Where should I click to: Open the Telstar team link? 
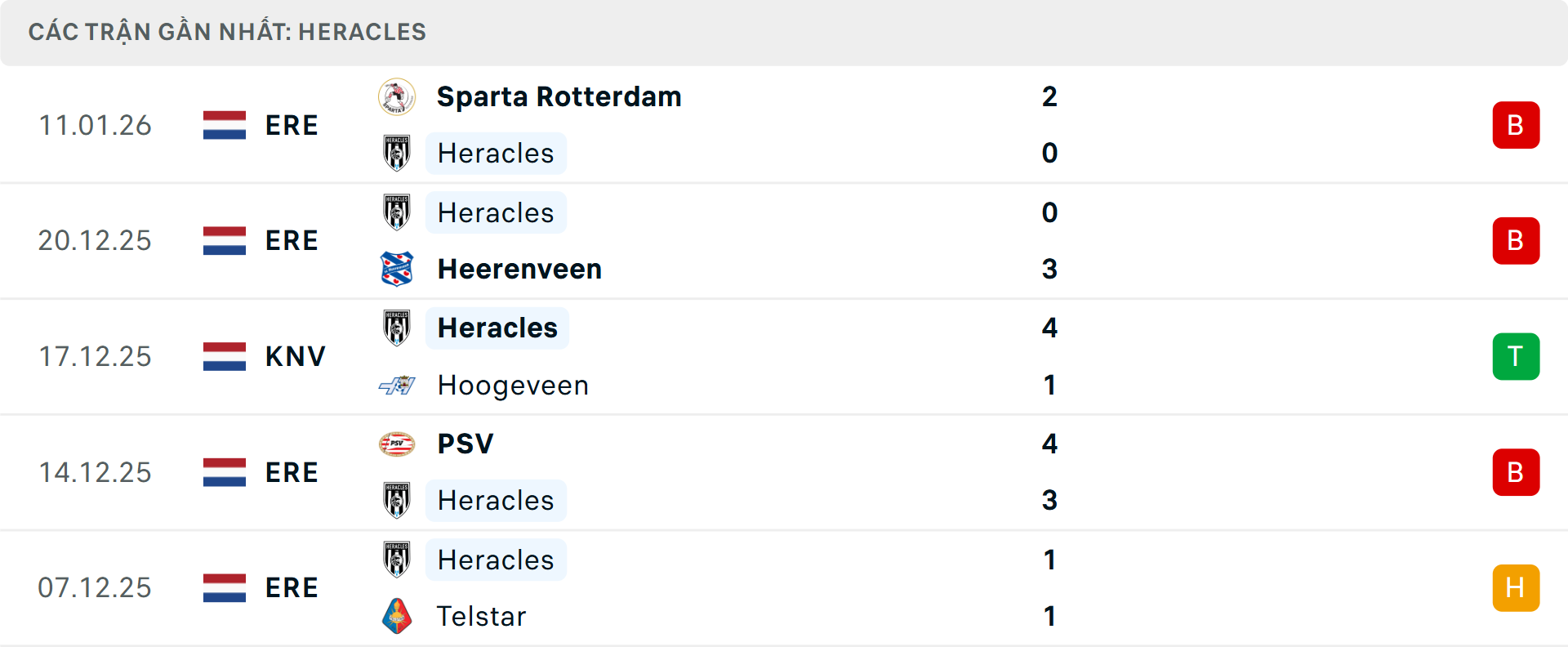point(481,616)
